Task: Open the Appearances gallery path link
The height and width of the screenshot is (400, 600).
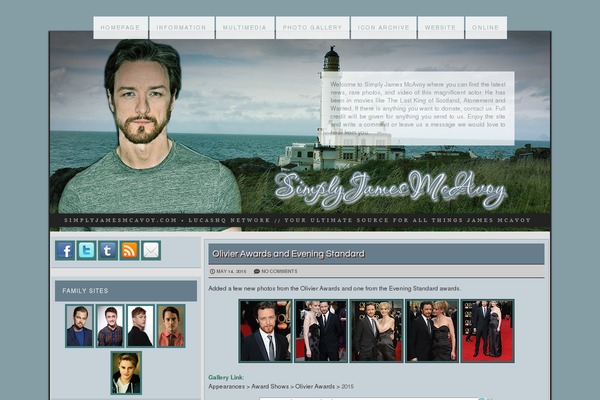Action: pos(227,387)
